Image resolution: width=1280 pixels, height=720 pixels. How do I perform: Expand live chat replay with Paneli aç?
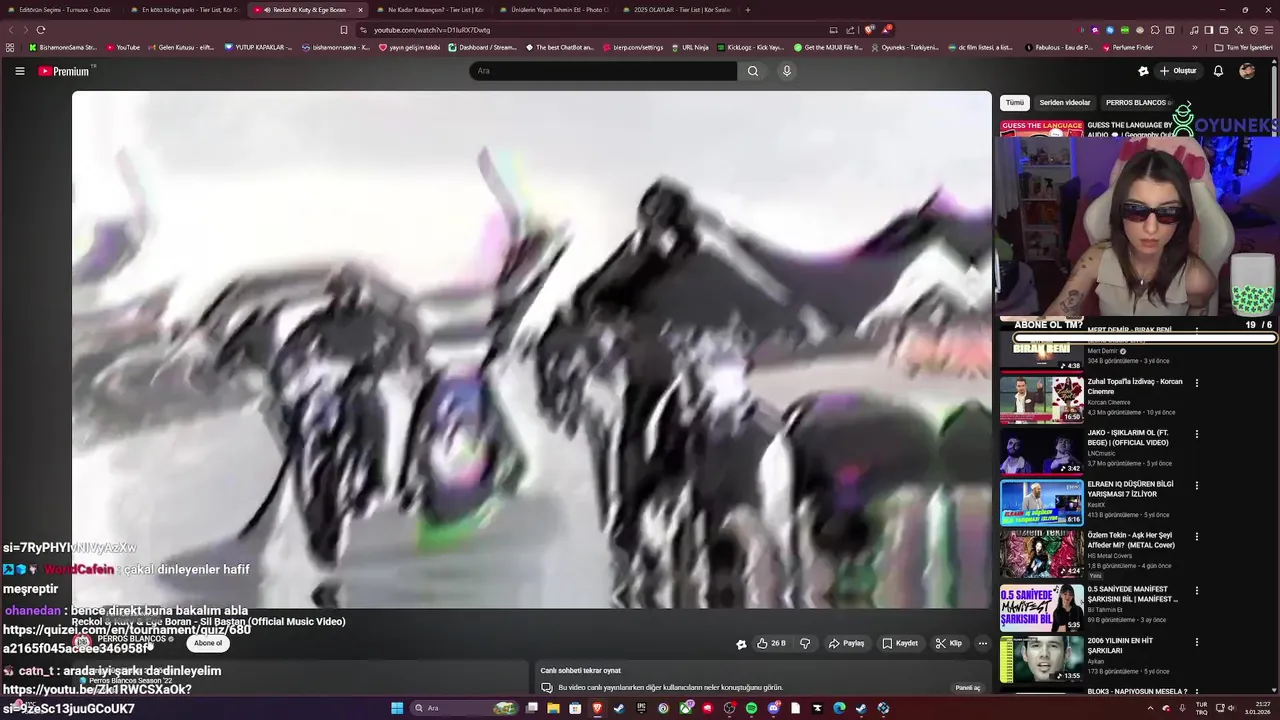(968, 688)
